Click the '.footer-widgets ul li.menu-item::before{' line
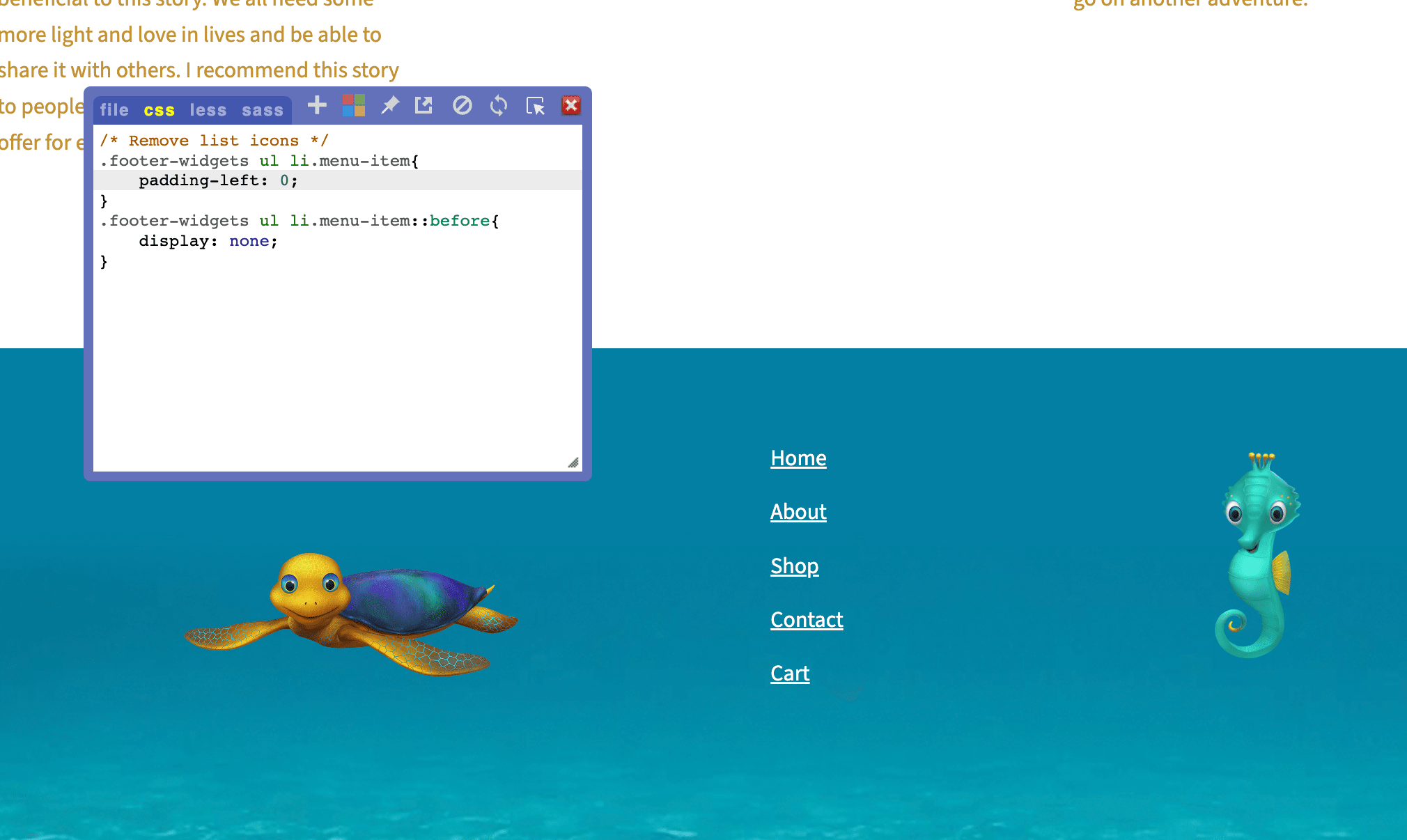 pos(300,221)
